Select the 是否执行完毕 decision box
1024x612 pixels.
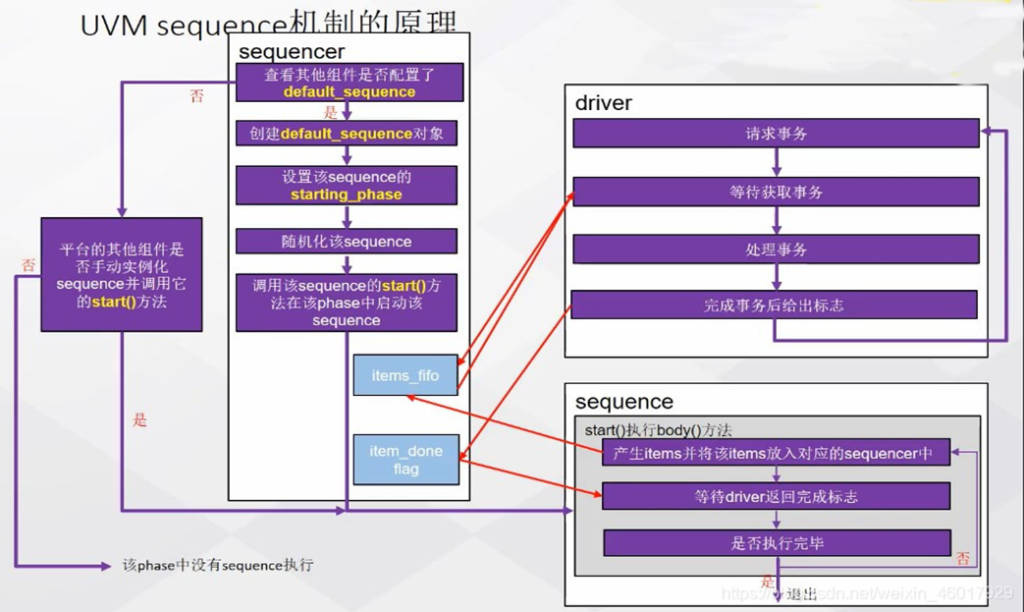pos(775,543)
